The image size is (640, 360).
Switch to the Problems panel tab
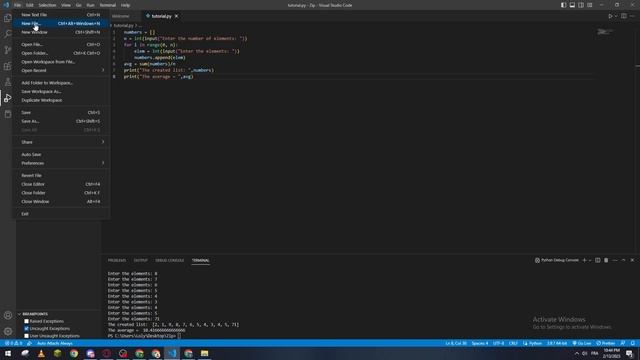117,260
